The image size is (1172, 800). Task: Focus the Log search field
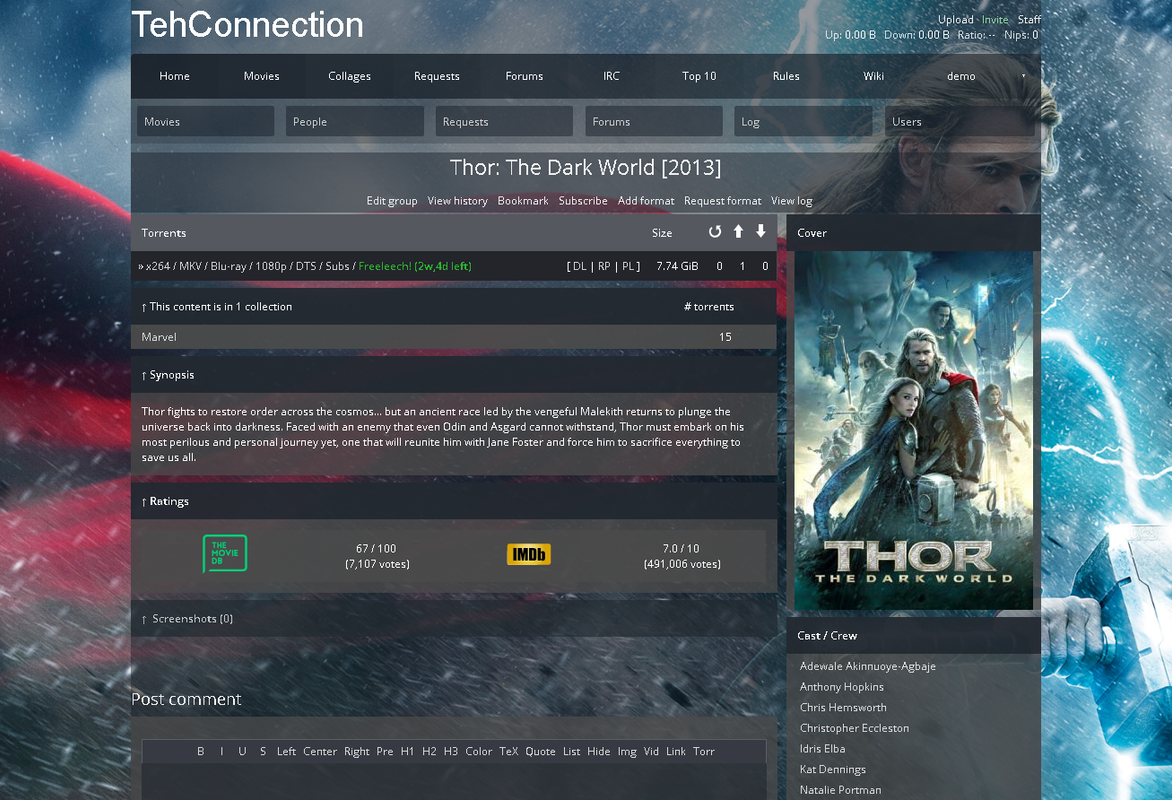point(804,121)
